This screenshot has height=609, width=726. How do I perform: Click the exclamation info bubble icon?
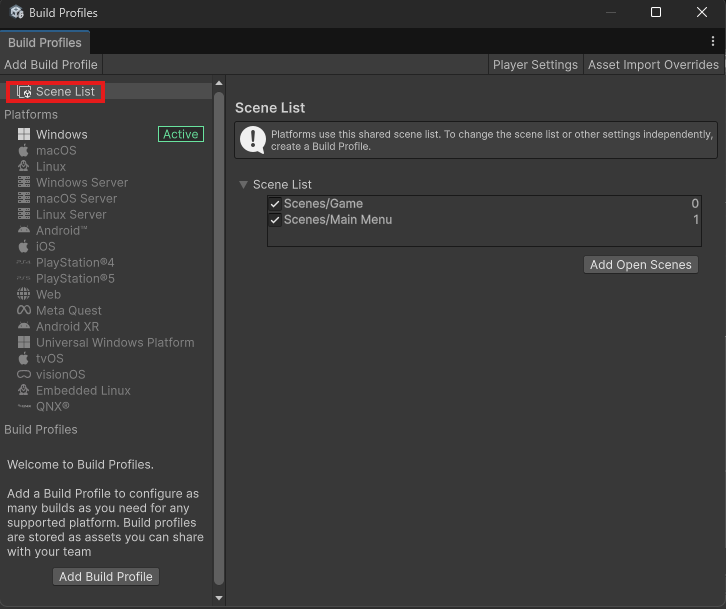253,140
